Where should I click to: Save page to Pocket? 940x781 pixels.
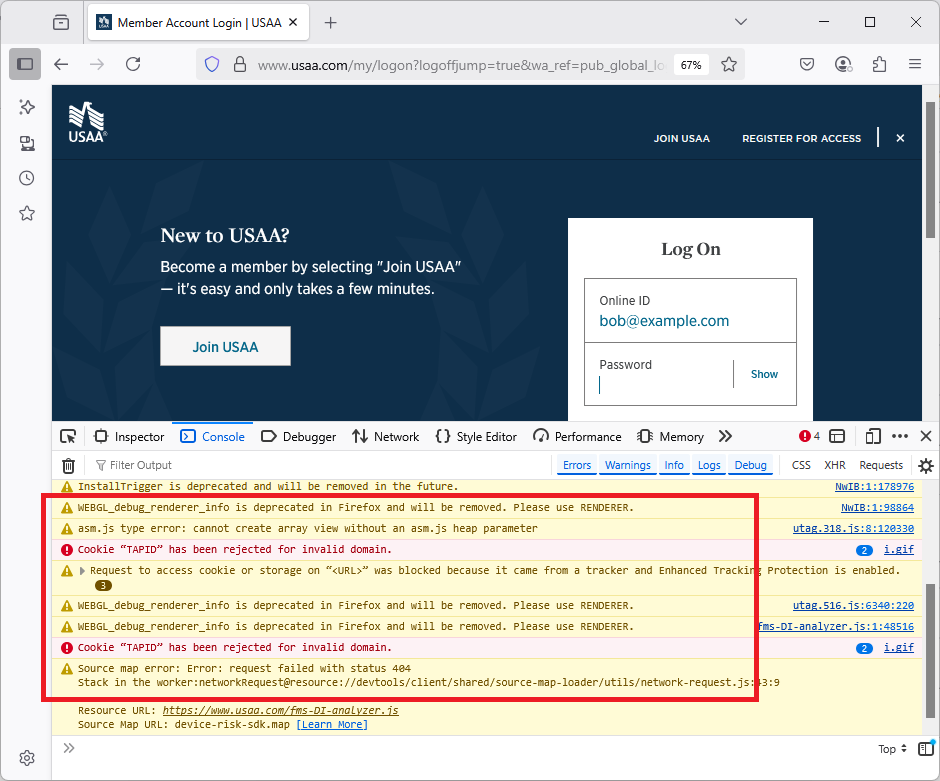[807, 64]
